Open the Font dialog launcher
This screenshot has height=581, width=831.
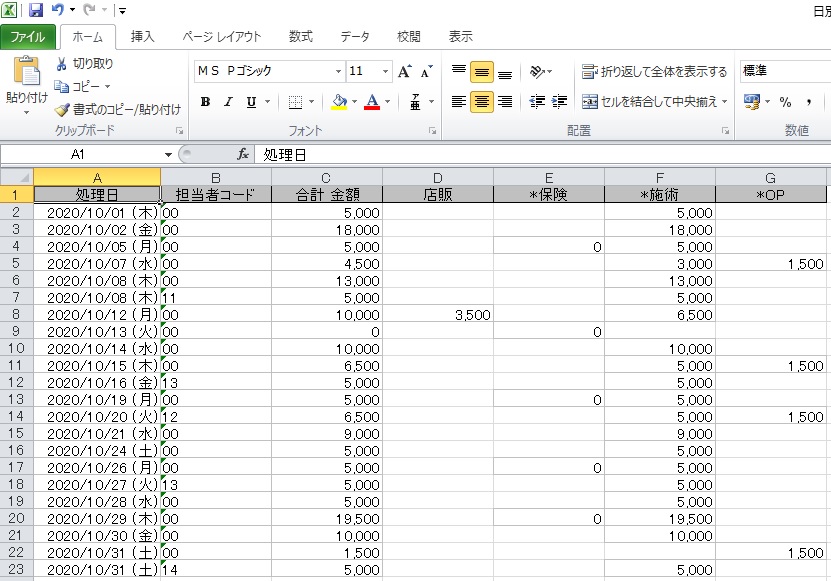(432, 130)
